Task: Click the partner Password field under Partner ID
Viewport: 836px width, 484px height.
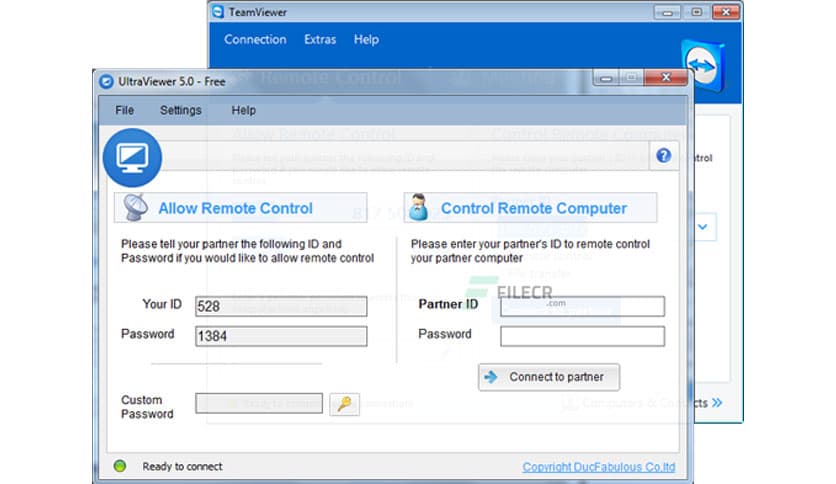Action: (582, 336)
